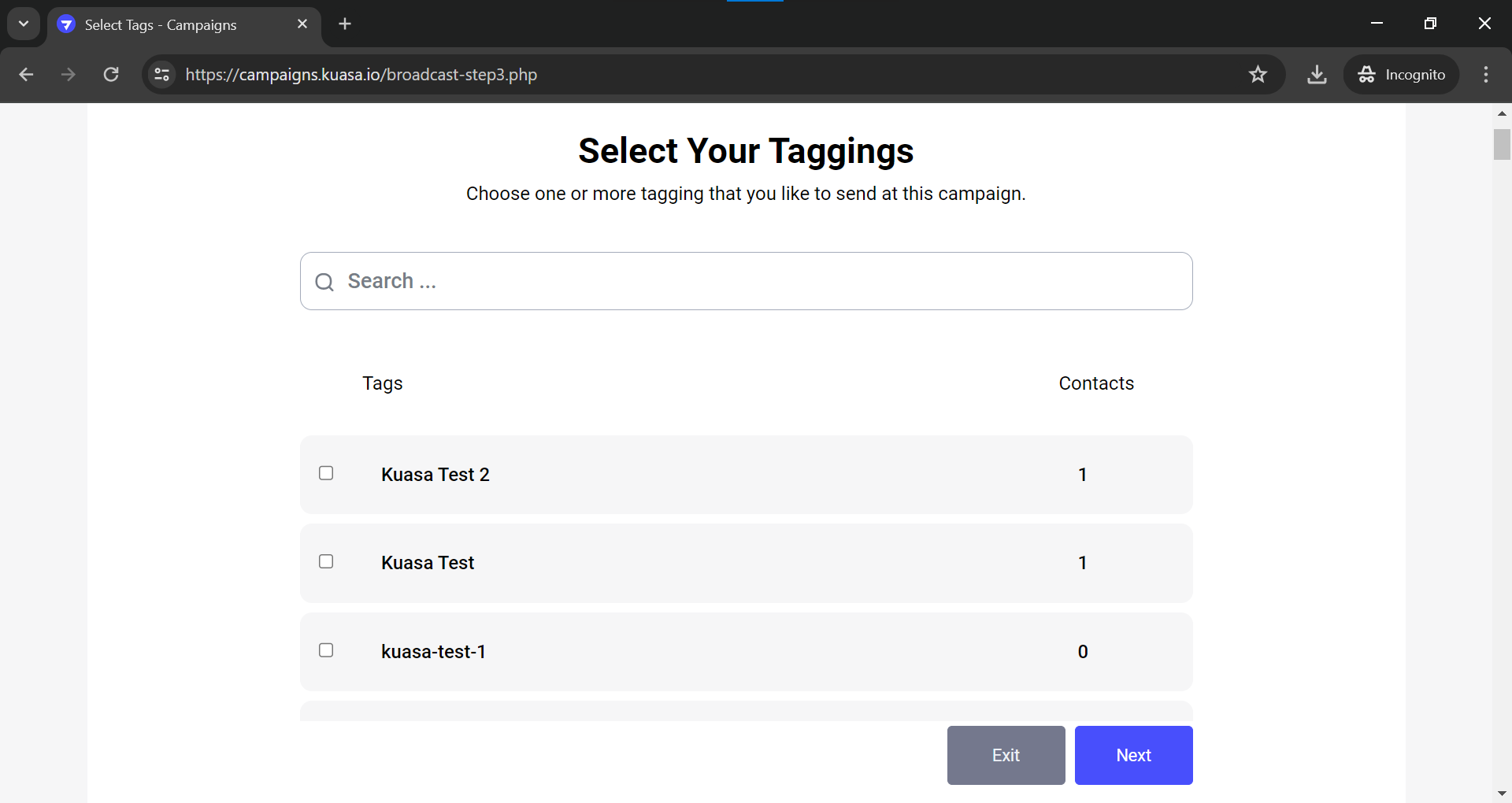Viewport: 1512px width, 803px height.
Task: Bookmark this page with the star icon
Action: (1258, 75)
